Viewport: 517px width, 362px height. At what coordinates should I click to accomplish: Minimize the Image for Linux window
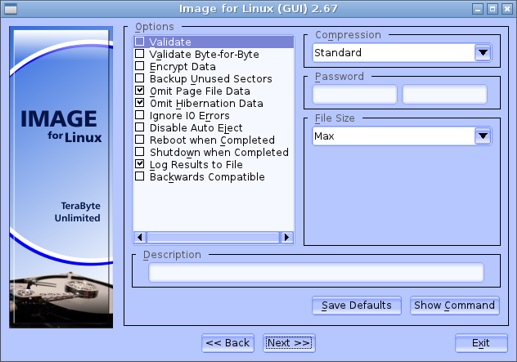click(x=478, y=9)
